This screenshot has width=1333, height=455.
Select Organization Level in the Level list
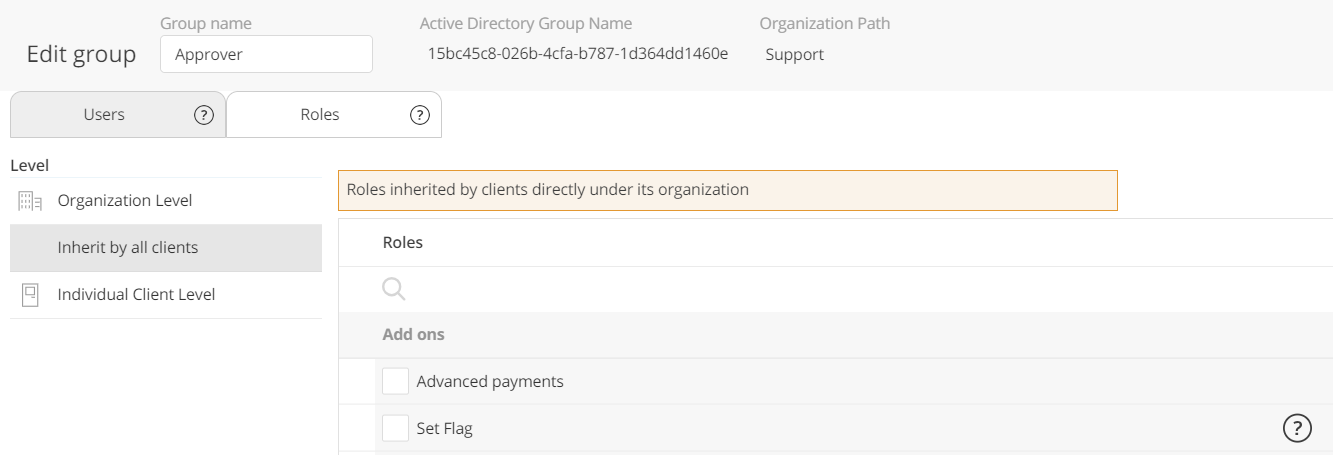coord(125,201)
